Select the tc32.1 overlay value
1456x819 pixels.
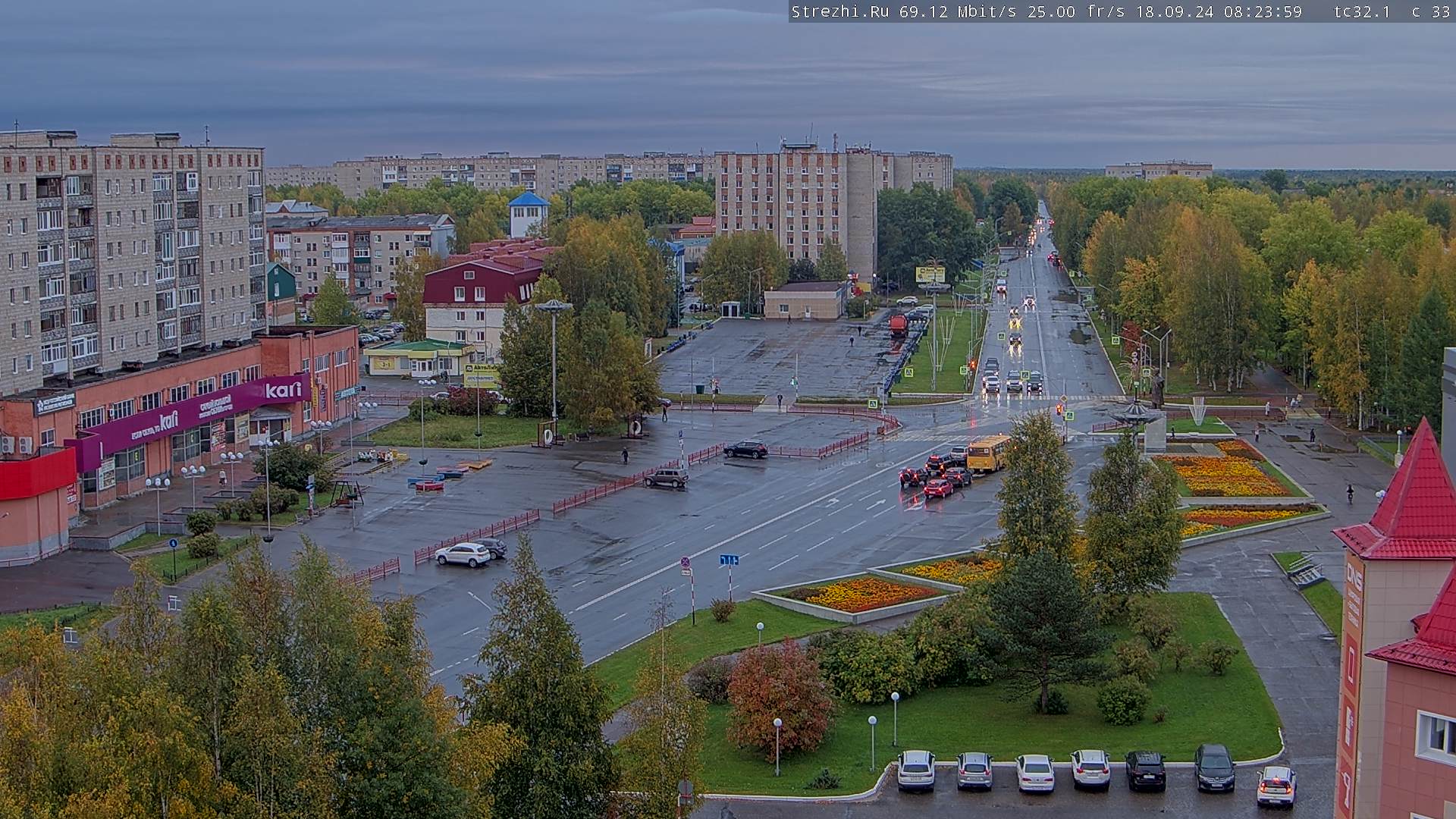coord(1362,11)
